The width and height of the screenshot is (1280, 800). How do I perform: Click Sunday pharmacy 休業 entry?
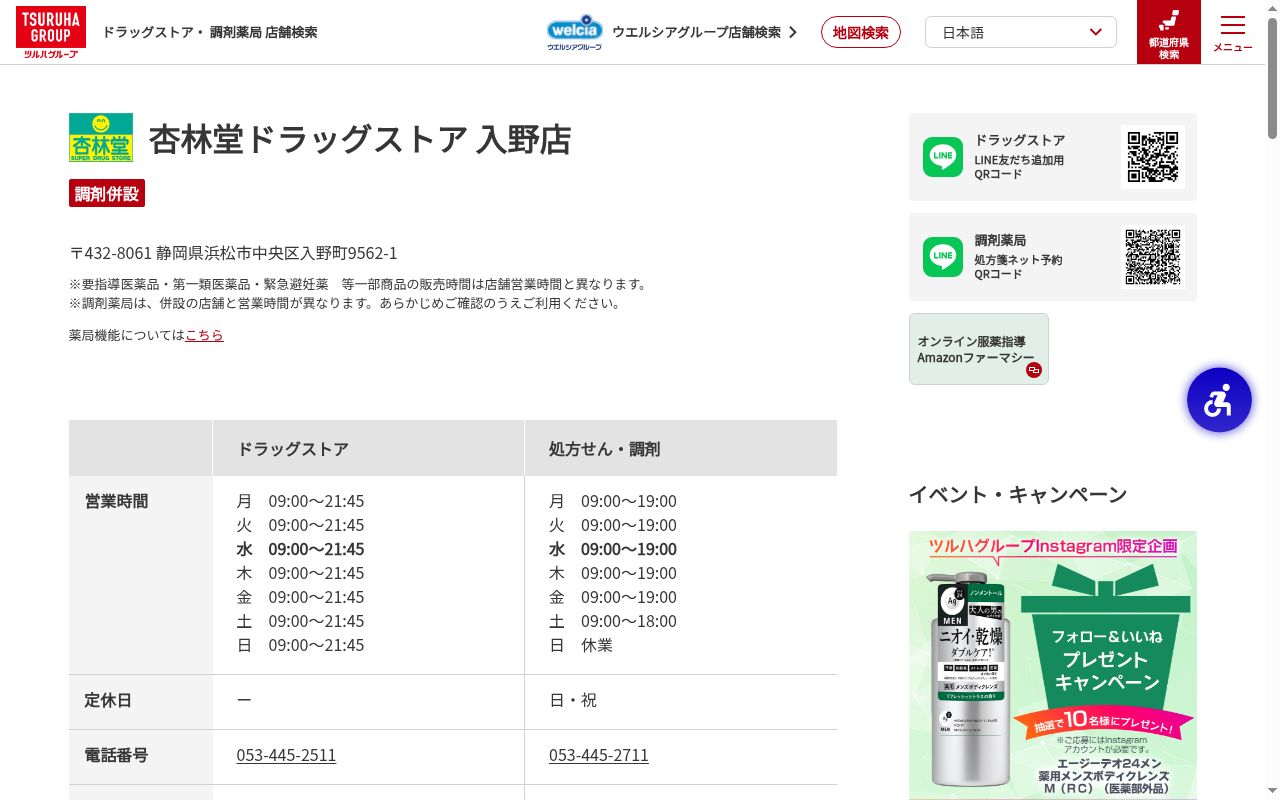pos(597,645)
